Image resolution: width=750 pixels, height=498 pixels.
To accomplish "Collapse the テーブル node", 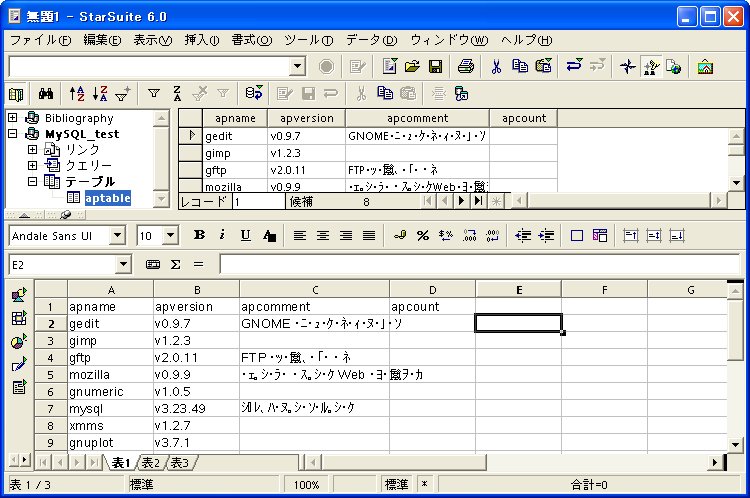I will [x=32, y=181].
